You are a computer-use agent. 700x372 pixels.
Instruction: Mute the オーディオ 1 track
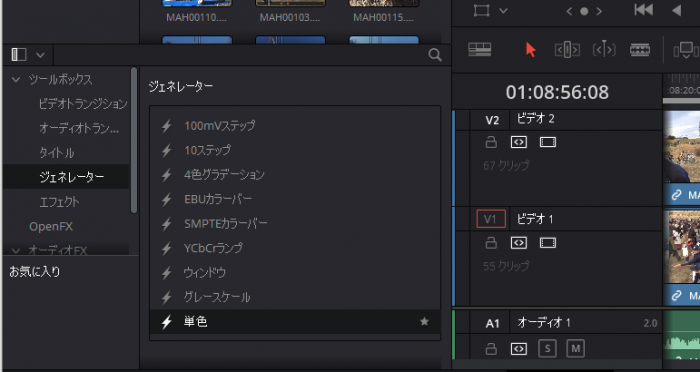coord(575,349)
